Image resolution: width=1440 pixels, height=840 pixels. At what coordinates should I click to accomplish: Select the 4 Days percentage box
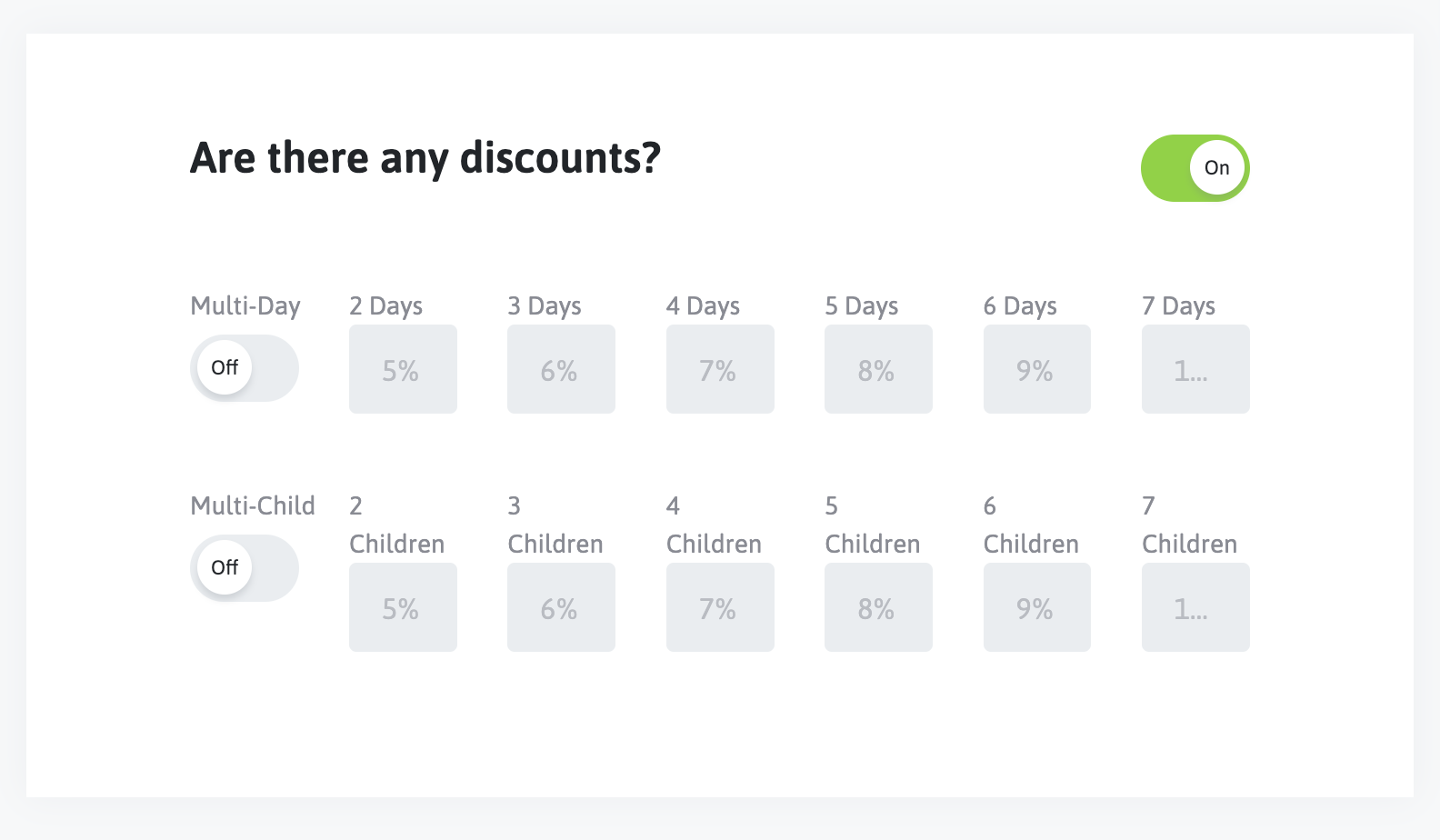click(x=720, y=369)
